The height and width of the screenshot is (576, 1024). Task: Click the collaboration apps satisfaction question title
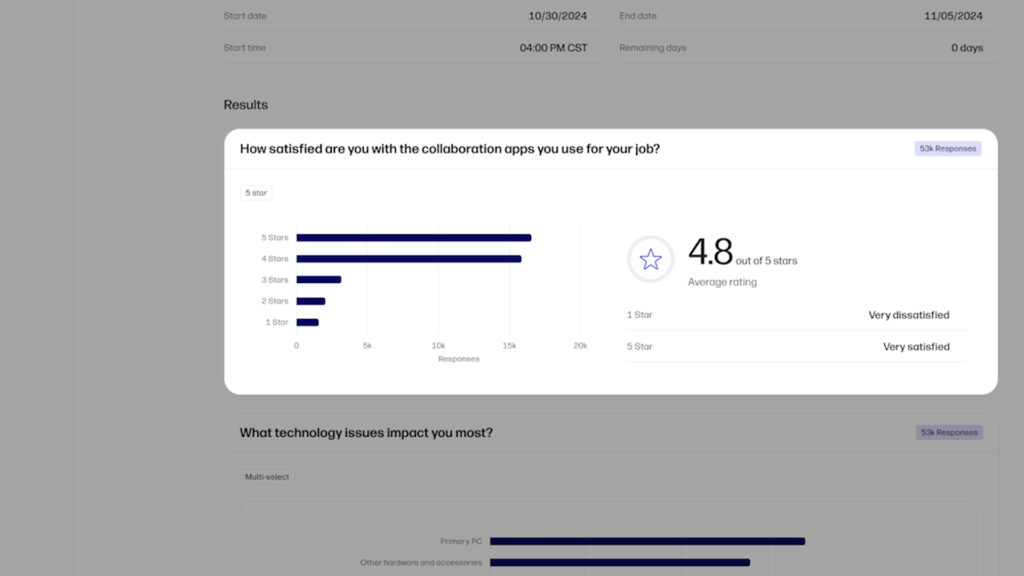click(x=449, y=149)
